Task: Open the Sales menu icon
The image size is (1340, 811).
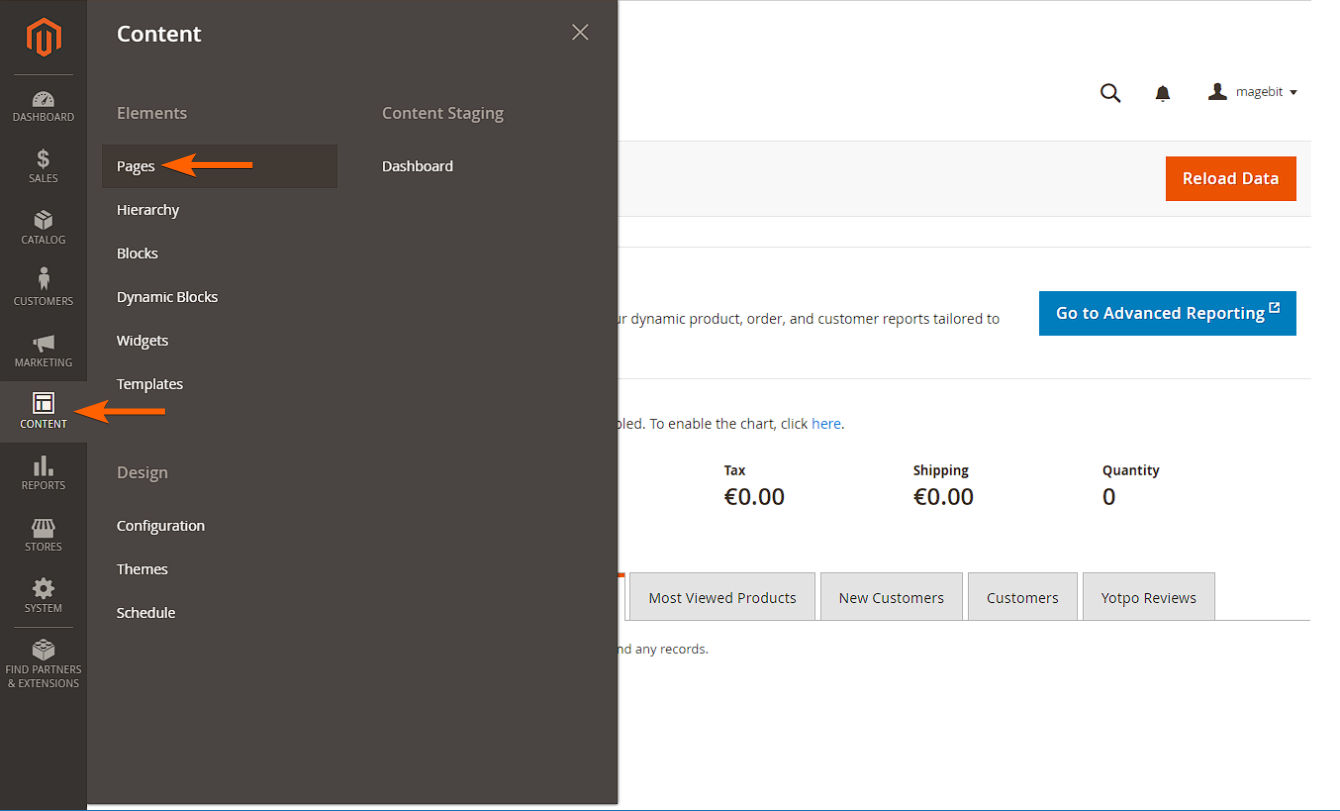Action: point(43,159)
